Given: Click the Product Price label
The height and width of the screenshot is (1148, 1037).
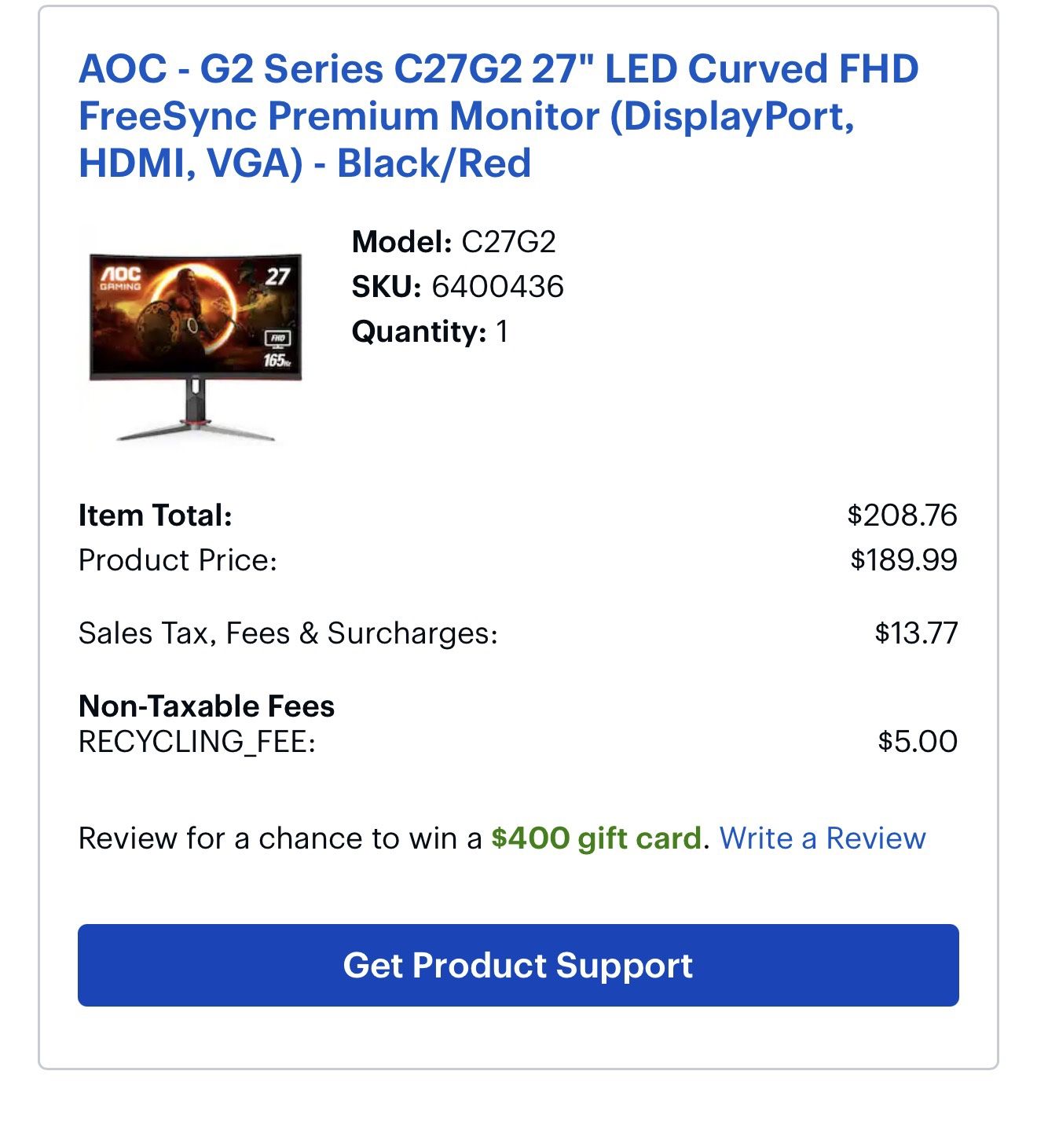Looking at the screenshot, I should point(178,559).
